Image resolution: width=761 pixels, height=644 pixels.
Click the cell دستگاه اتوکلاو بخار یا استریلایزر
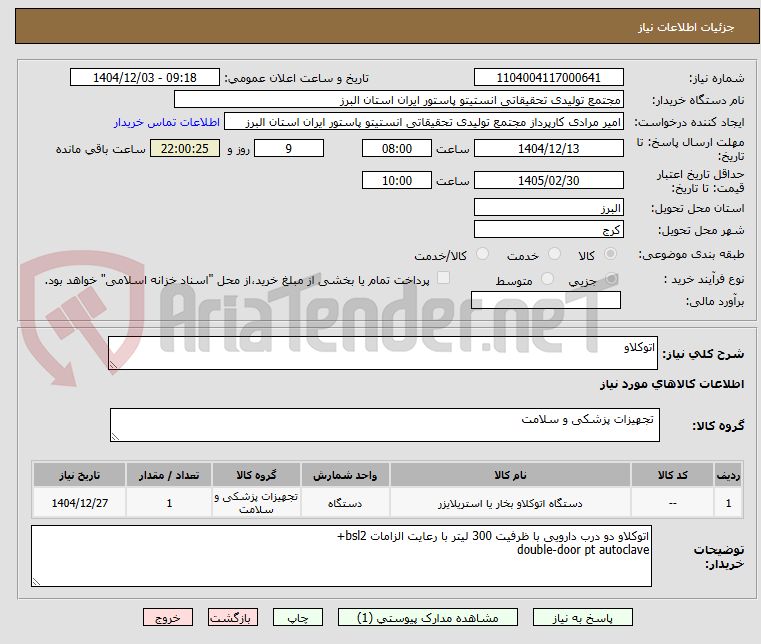(510, 503)
